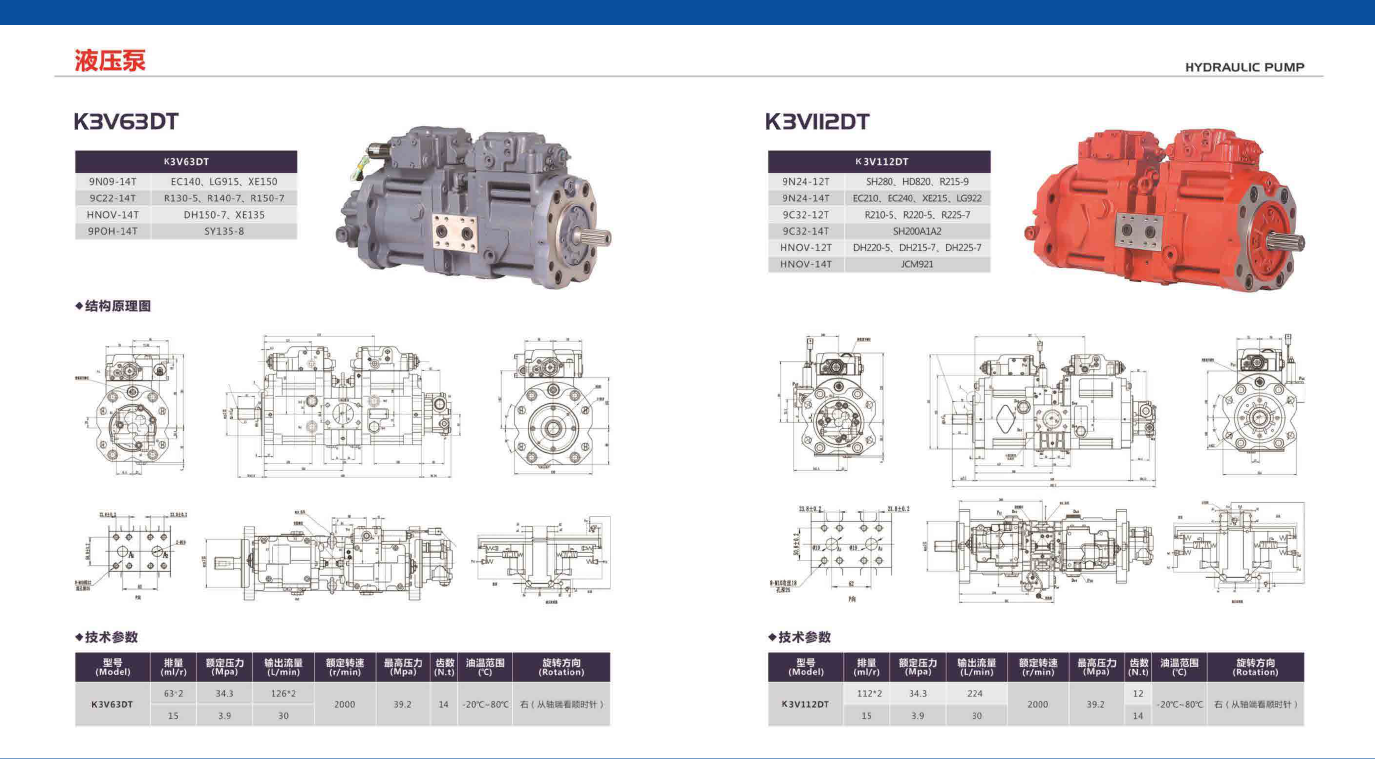
Task: Click the EC210、EC240、XE215、LG922 cell
Action: point(918,198)
